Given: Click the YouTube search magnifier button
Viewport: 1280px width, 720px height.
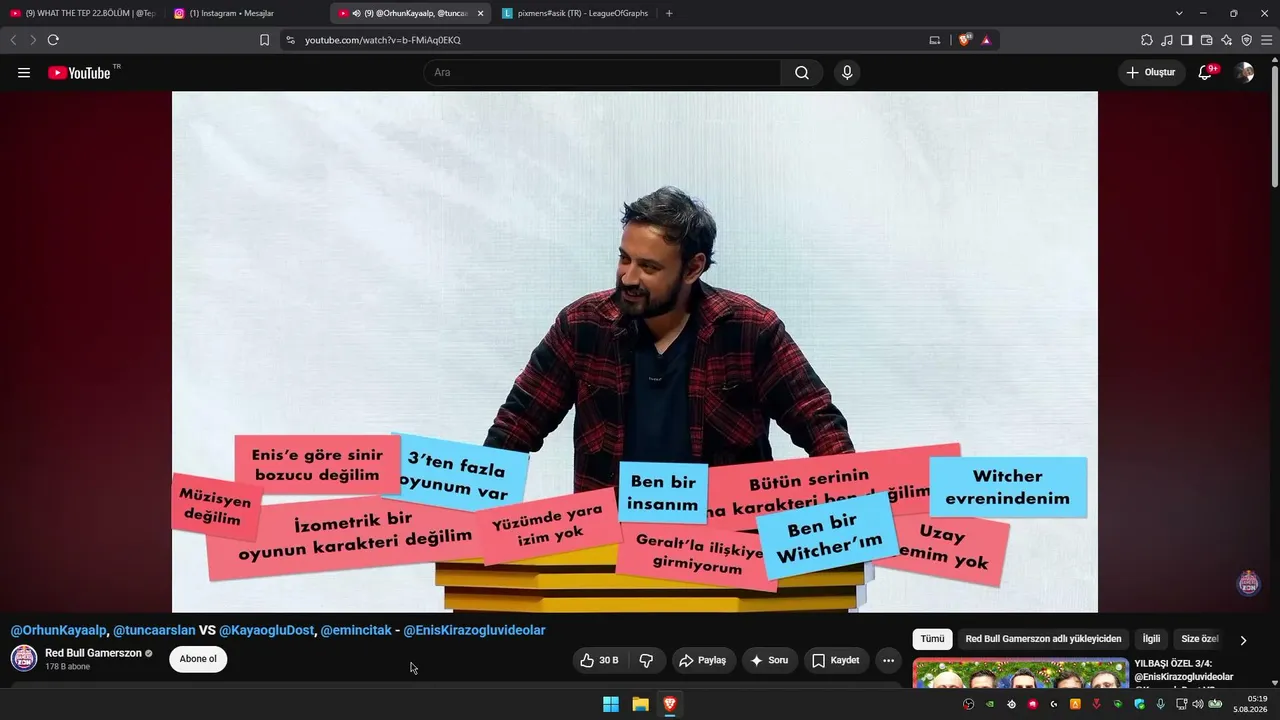Looking at the screenshot, I should click(802, 72).
